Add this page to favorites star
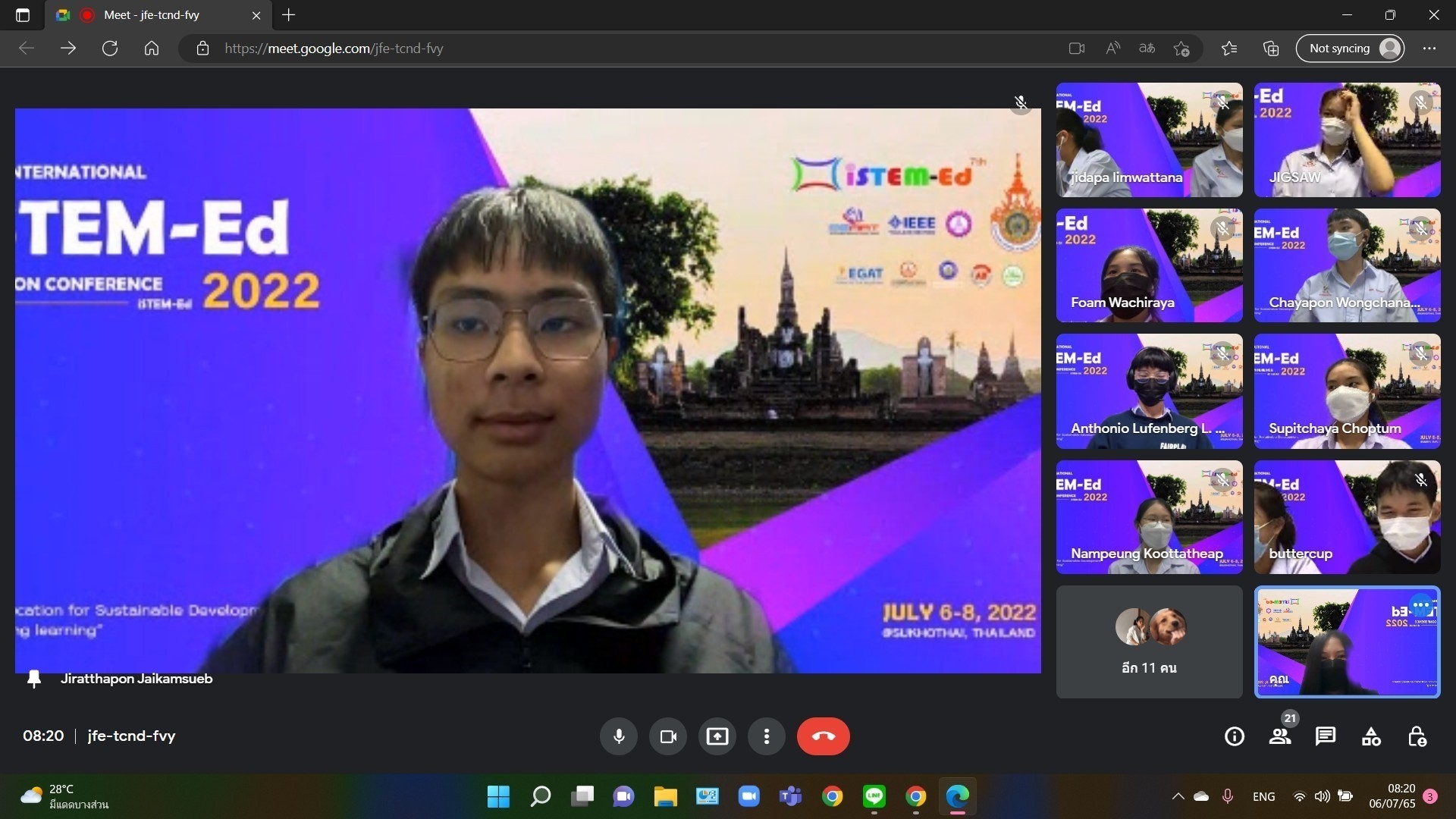The height and width of the screenshot is (819, 1456). click(1181, 49)
